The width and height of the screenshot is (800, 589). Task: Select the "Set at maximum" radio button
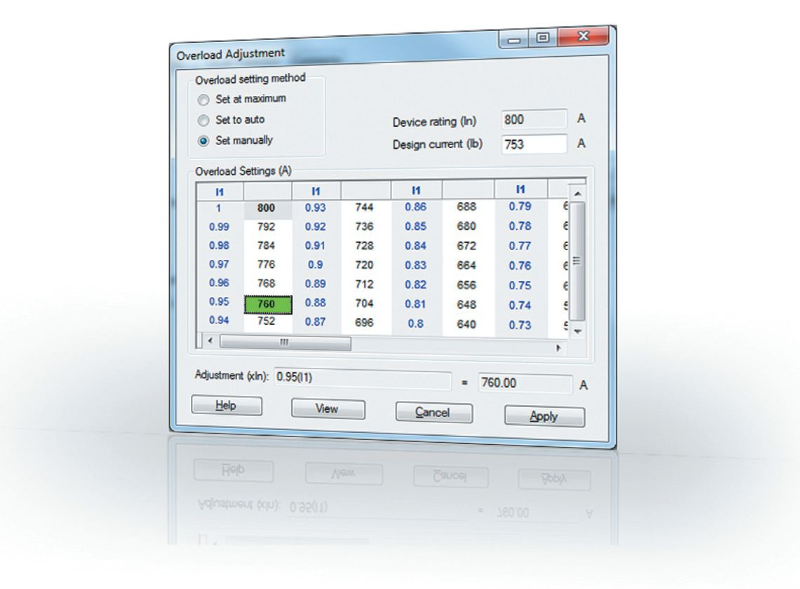pyautogui.click(x=204, y=99)
